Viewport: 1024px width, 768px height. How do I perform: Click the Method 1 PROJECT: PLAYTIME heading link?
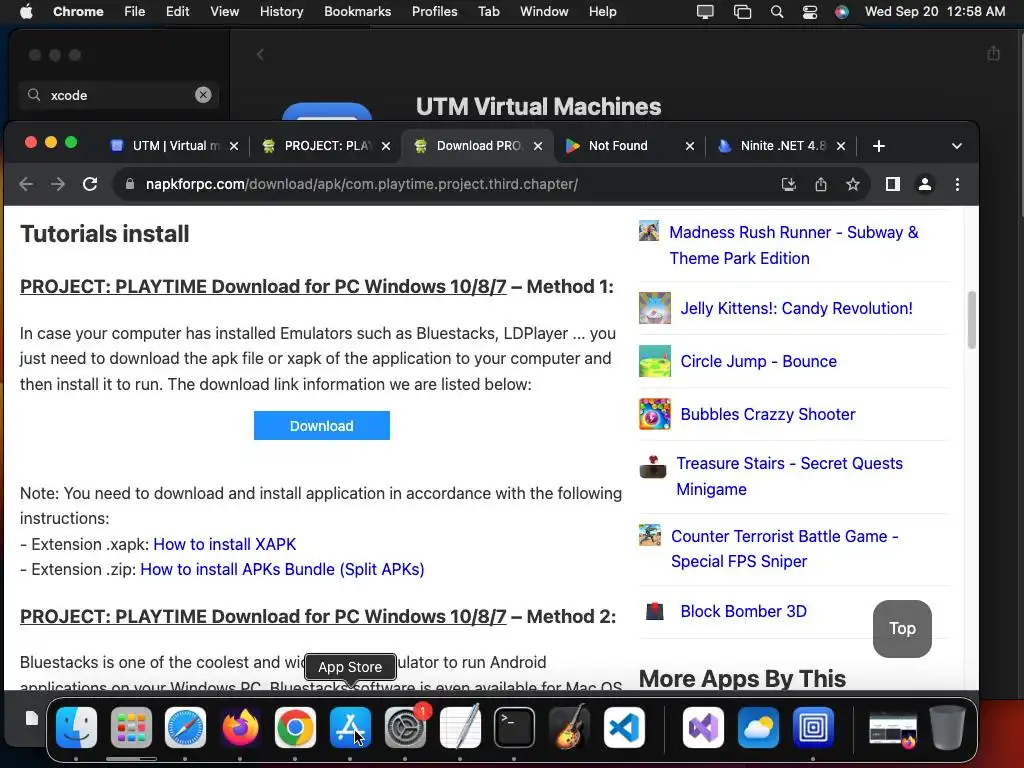point(263,287)
